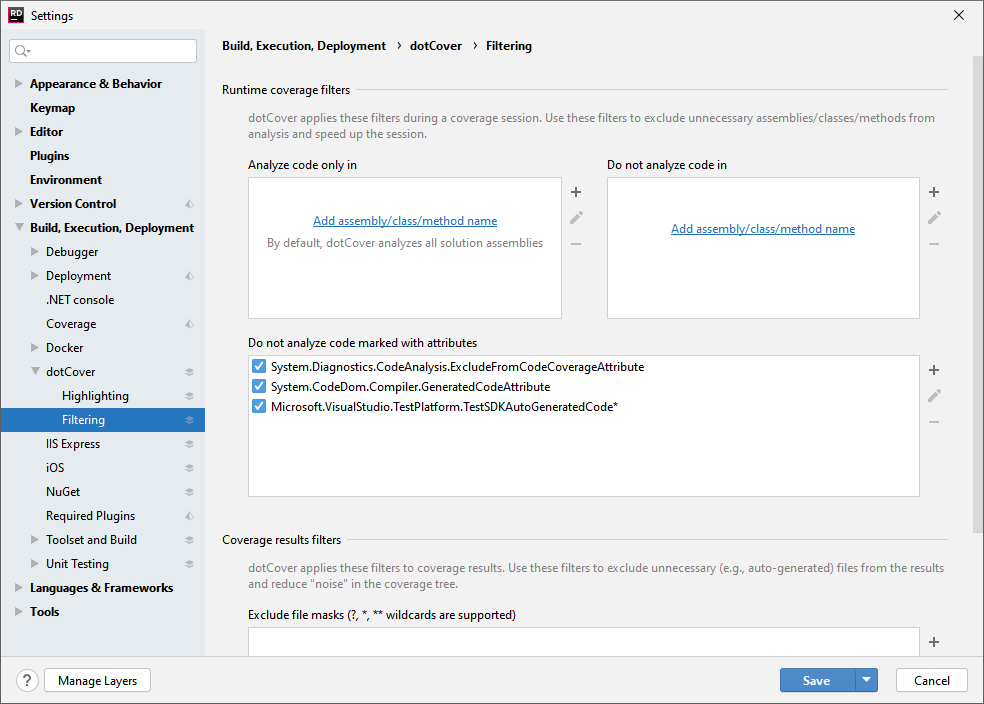Image resolution: width=984 pixels, height=704 pixels.
Task: Click the search magnifier icon
Action: (22, 51)
